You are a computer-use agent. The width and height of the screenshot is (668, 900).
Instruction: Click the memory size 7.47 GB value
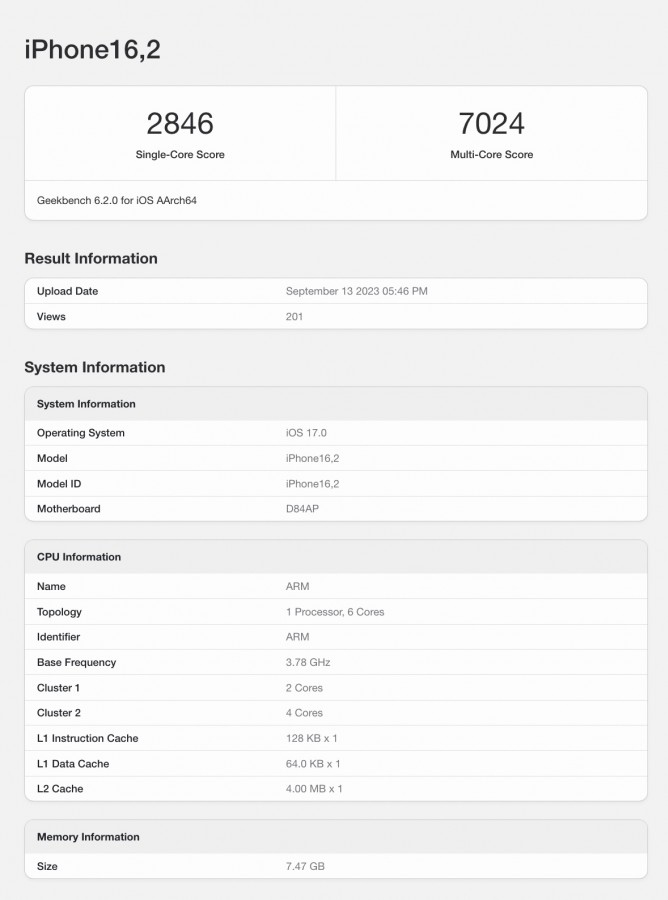pyautogui.click(x=305, y=866)
